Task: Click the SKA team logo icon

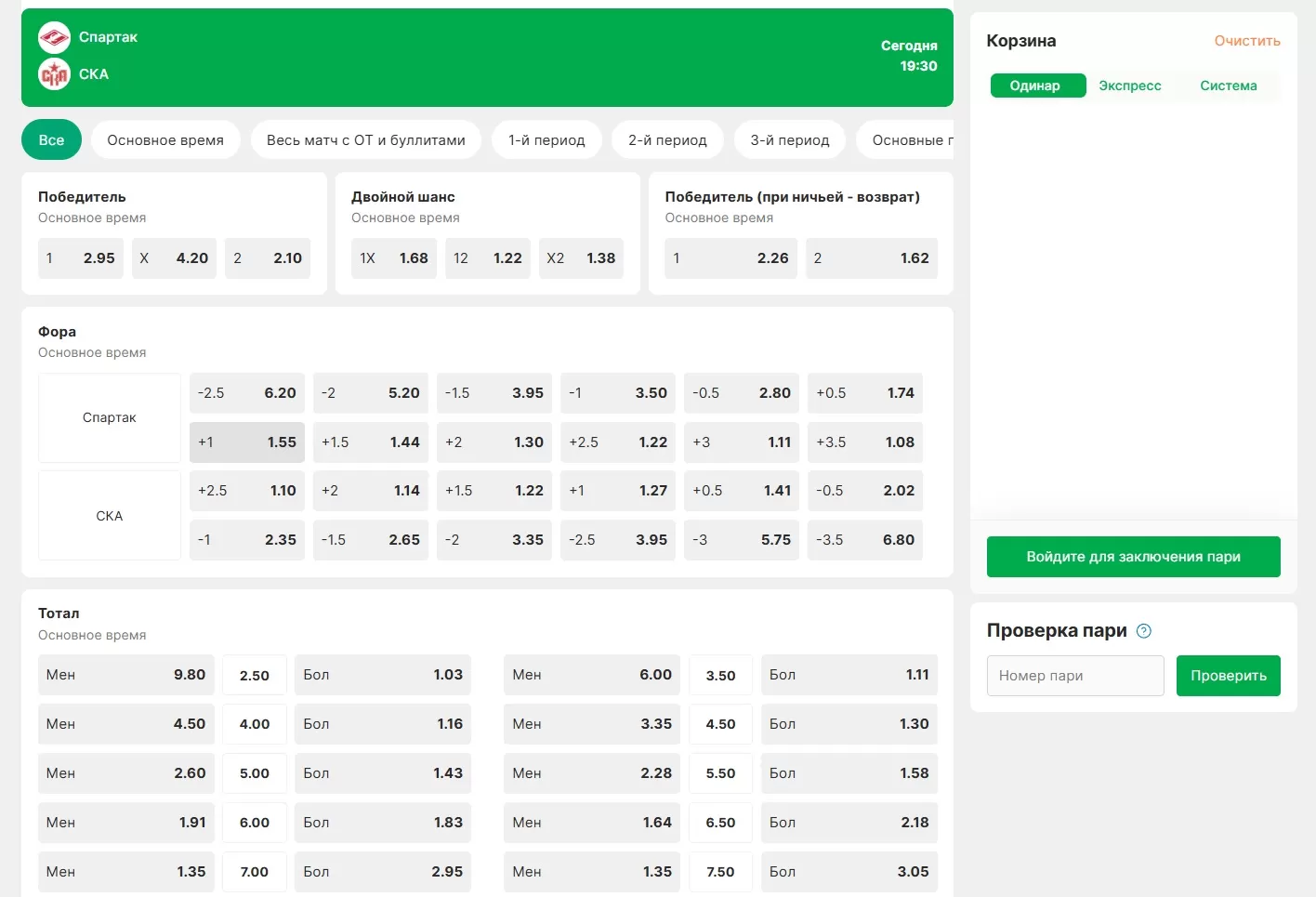Action: [54, 74]
